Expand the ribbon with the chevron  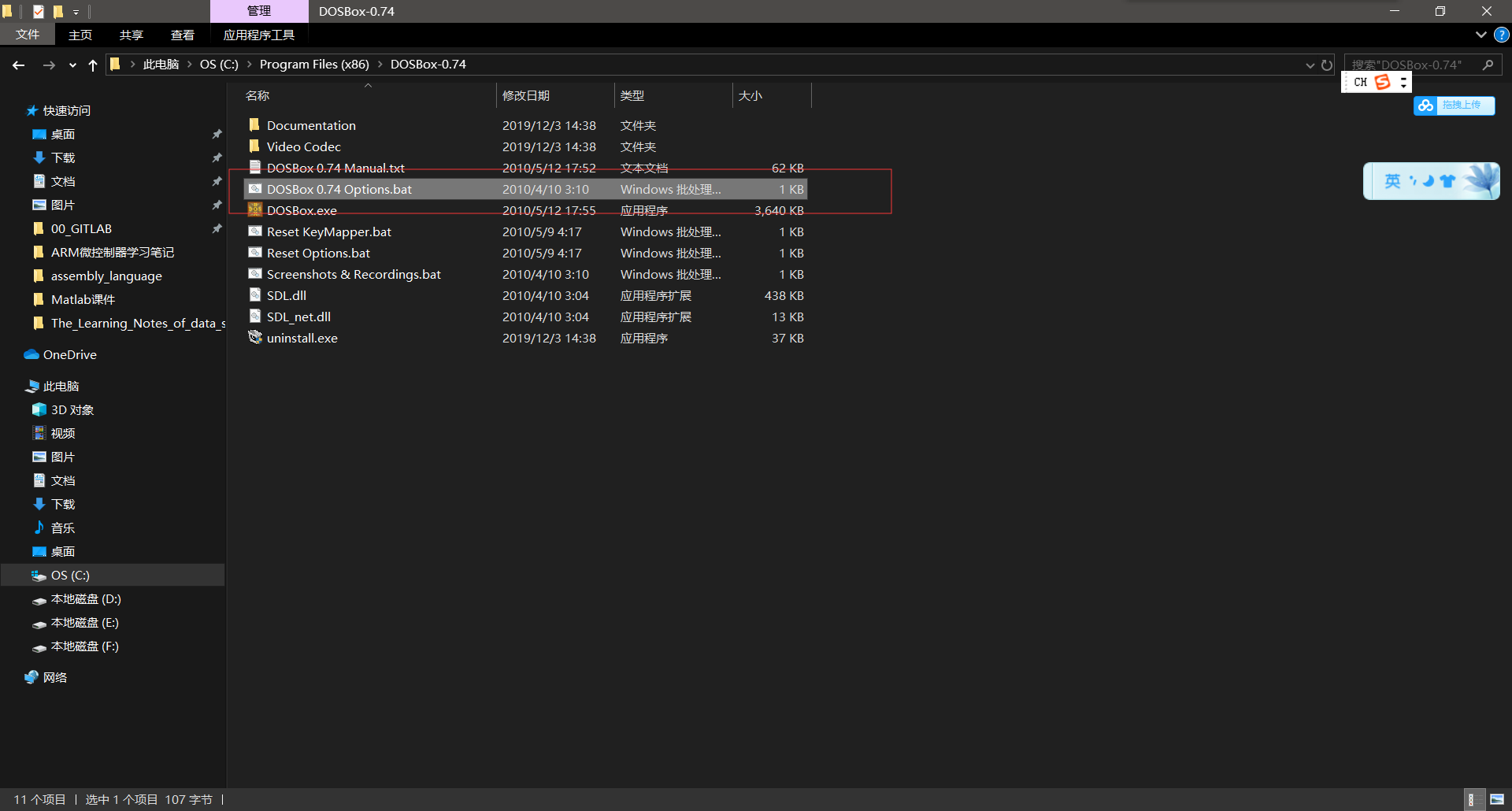[x=1481, y=35]
